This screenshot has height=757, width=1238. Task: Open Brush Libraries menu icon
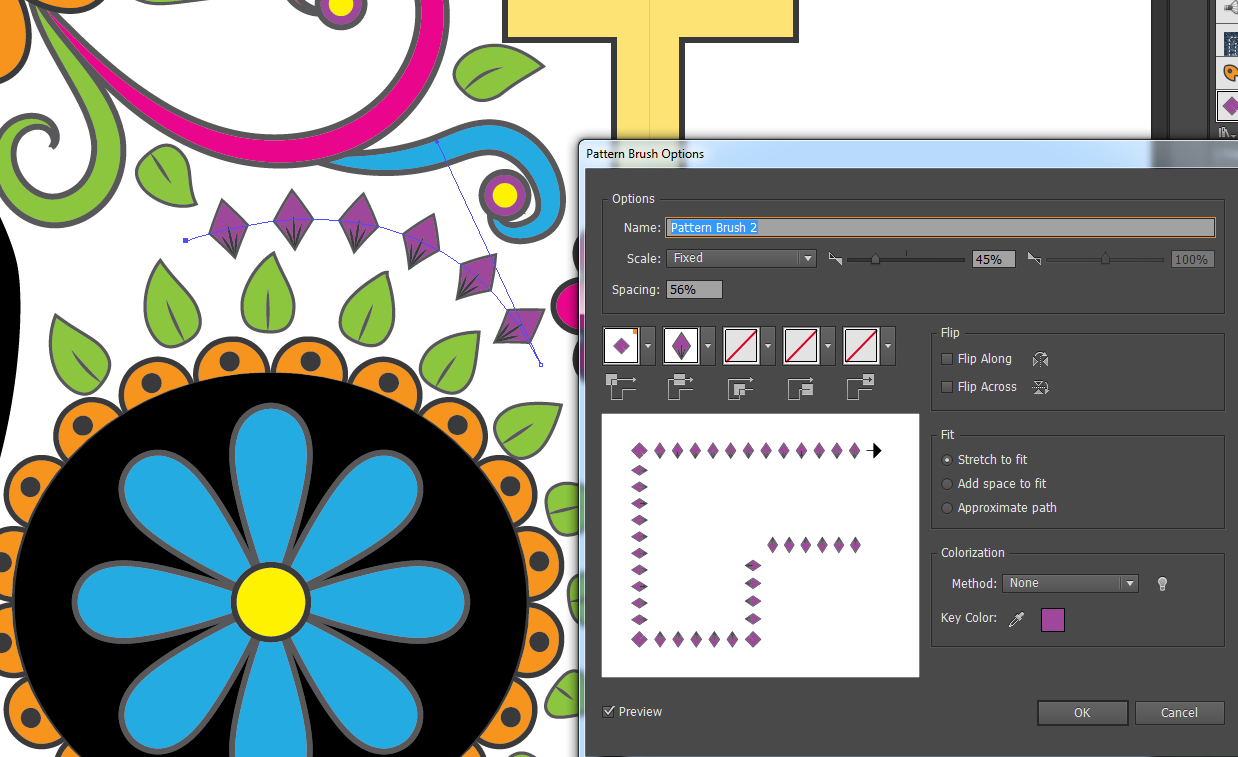1227,132
